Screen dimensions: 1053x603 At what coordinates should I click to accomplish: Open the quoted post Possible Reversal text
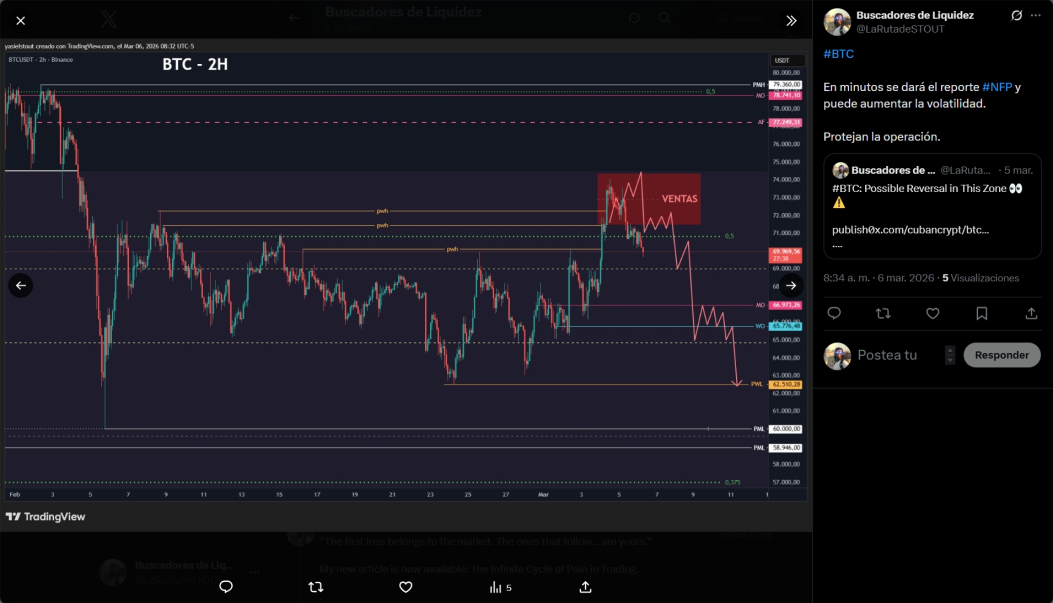point(927,189)
